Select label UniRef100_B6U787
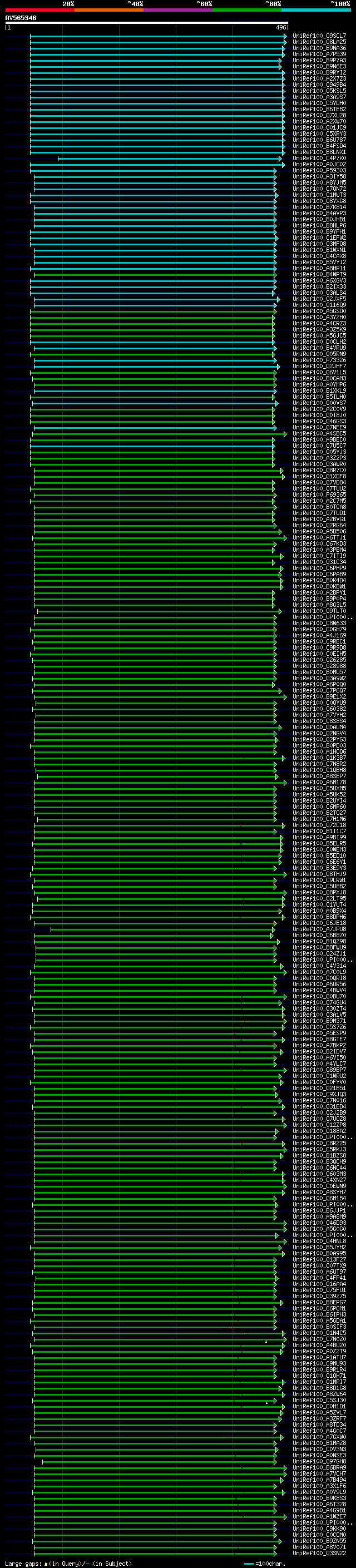 [x=319, y=140]
